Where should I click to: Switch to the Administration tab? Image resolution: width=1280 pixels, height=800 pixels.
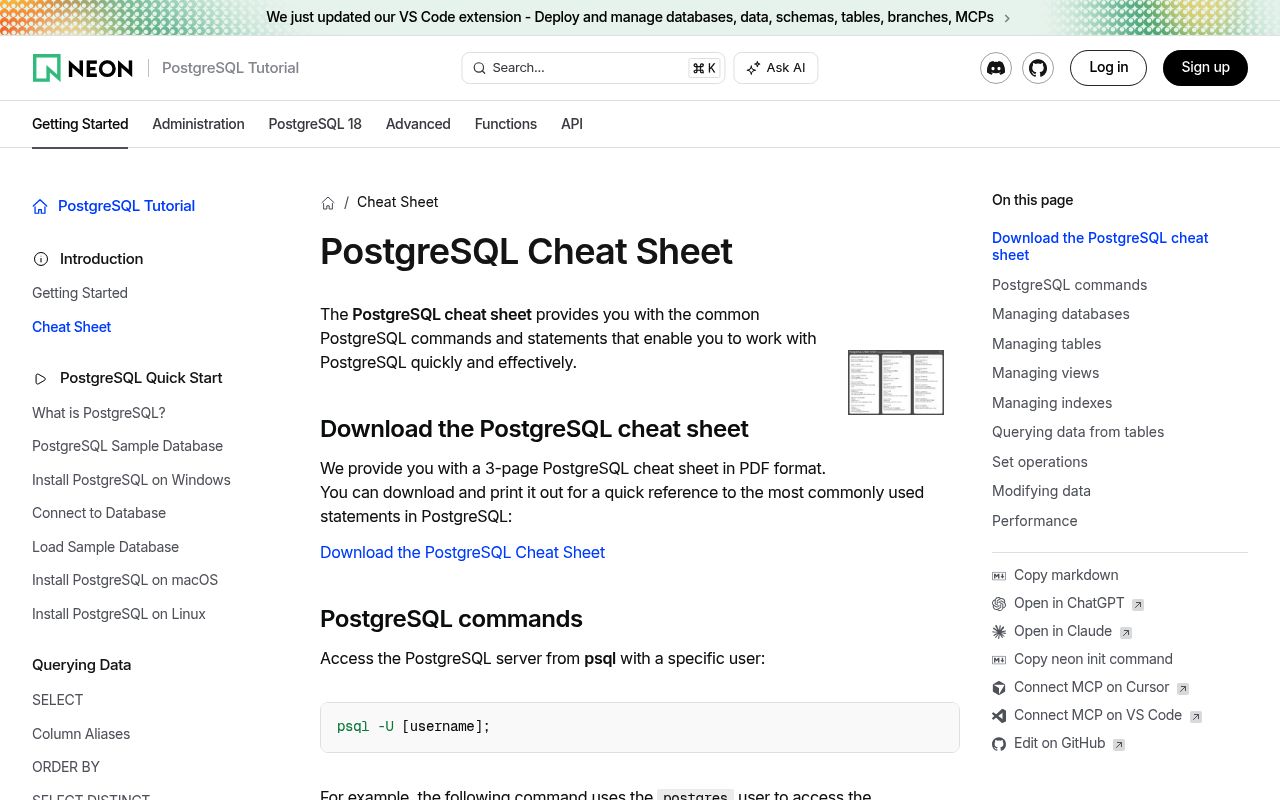tap(198, 124)
